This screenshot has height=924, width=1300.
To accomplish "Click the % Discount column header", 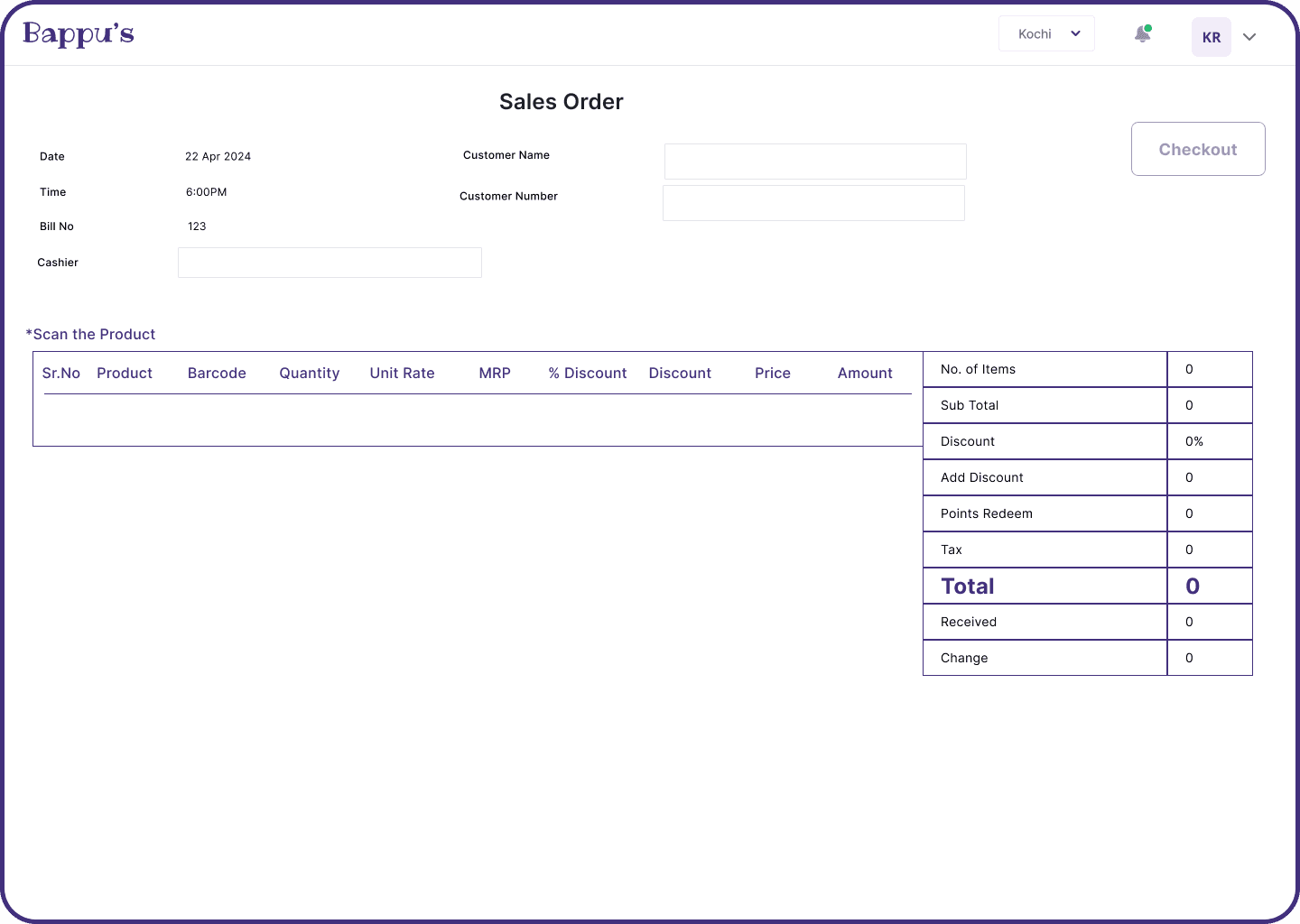I will click(588, 373).
